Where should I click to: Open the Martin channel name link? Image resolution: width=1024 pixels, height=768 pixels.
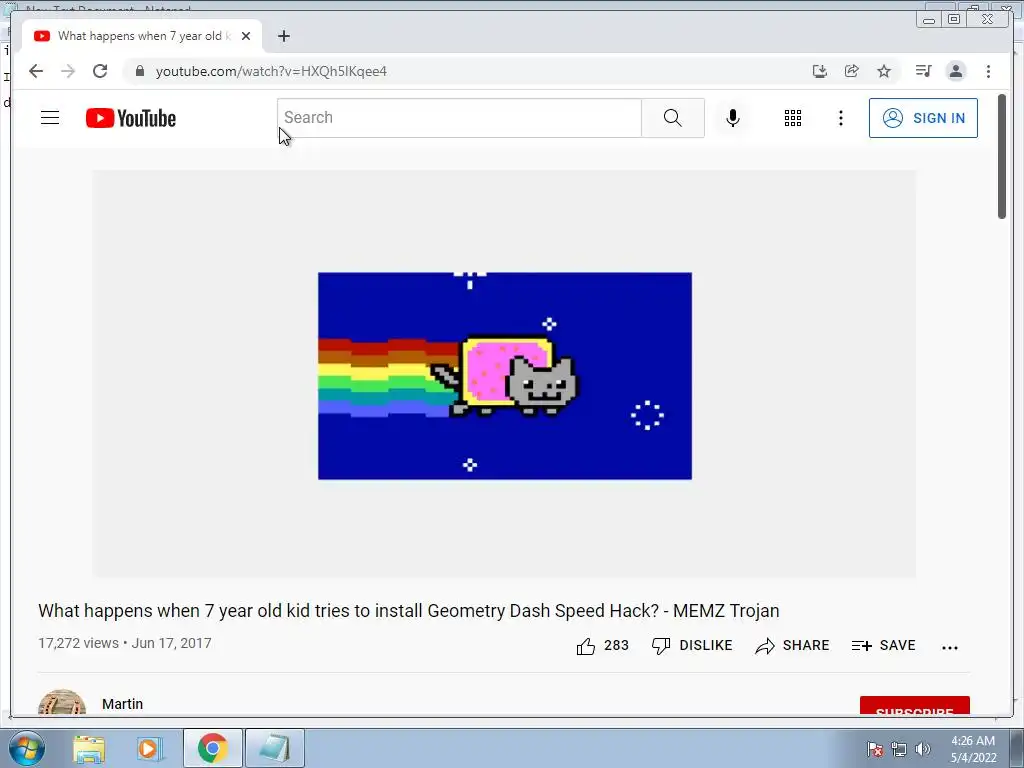point(122,704)
